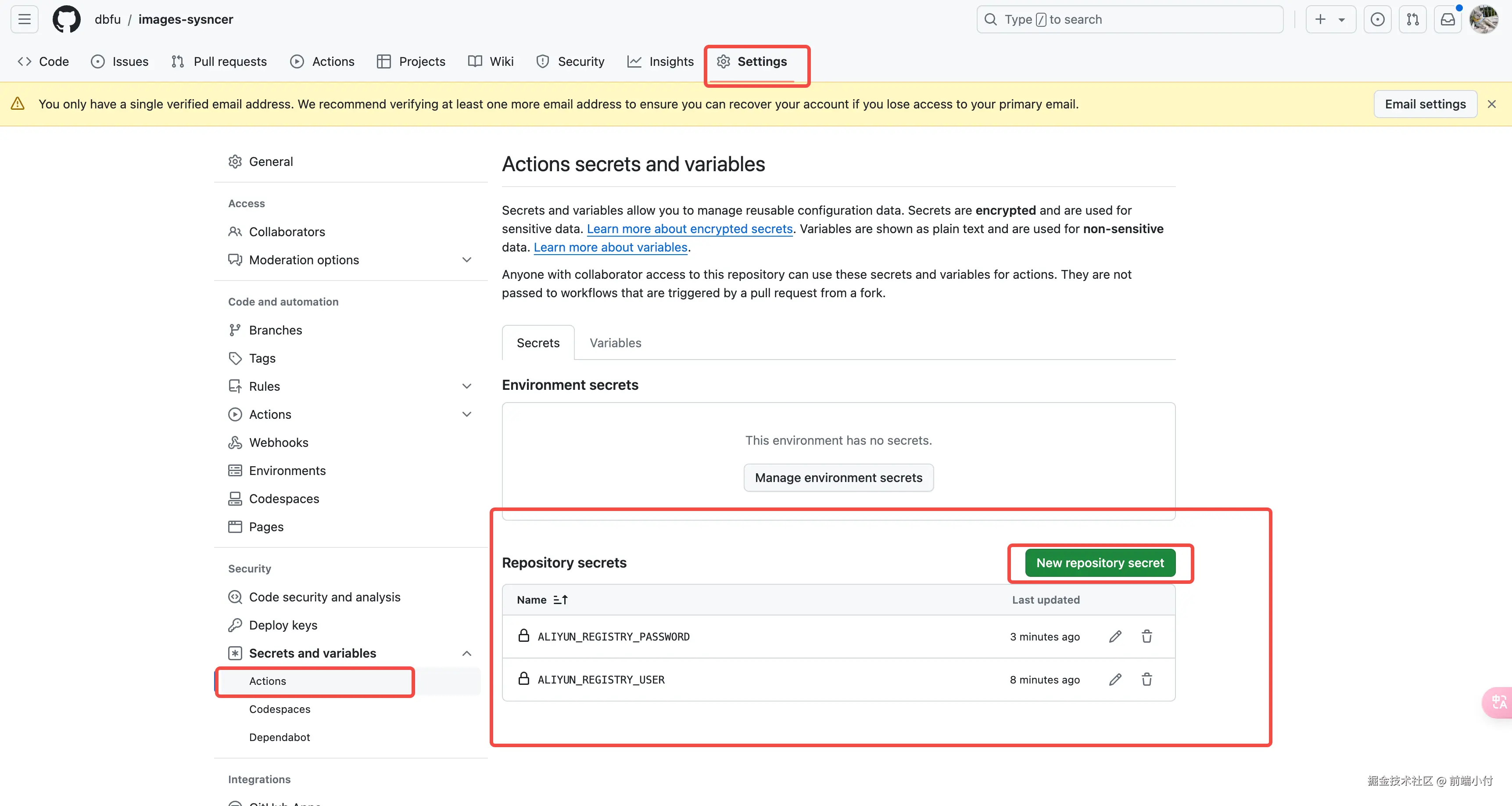Delete the ALIYUN_REGISTRY_USER secret with the trash icon
Screen dimensions: 1512x806
[1147, 679]
